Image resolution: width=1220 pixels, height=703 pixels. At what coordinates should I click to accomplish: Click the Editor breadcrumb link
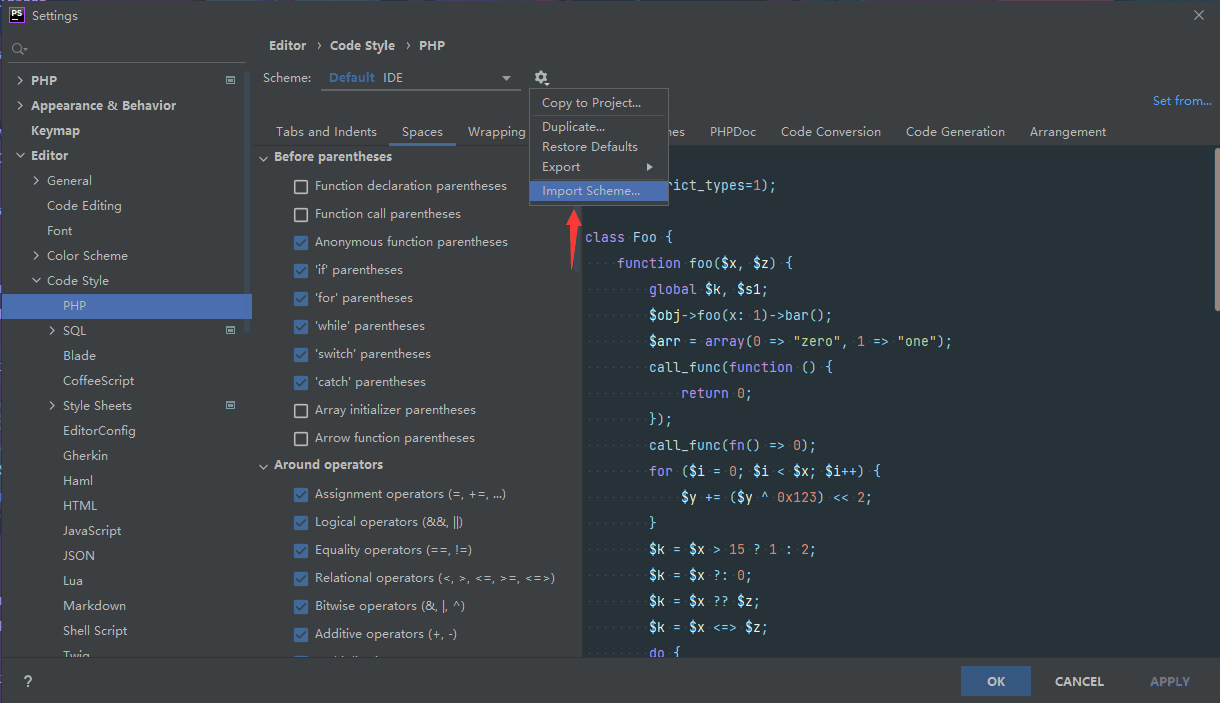pyautogui.click(x=288, y=46)
